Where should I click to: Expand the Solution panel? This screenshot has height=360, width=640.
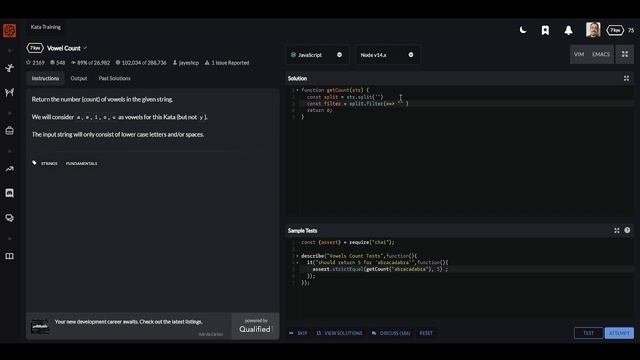(x=626, y=78)
